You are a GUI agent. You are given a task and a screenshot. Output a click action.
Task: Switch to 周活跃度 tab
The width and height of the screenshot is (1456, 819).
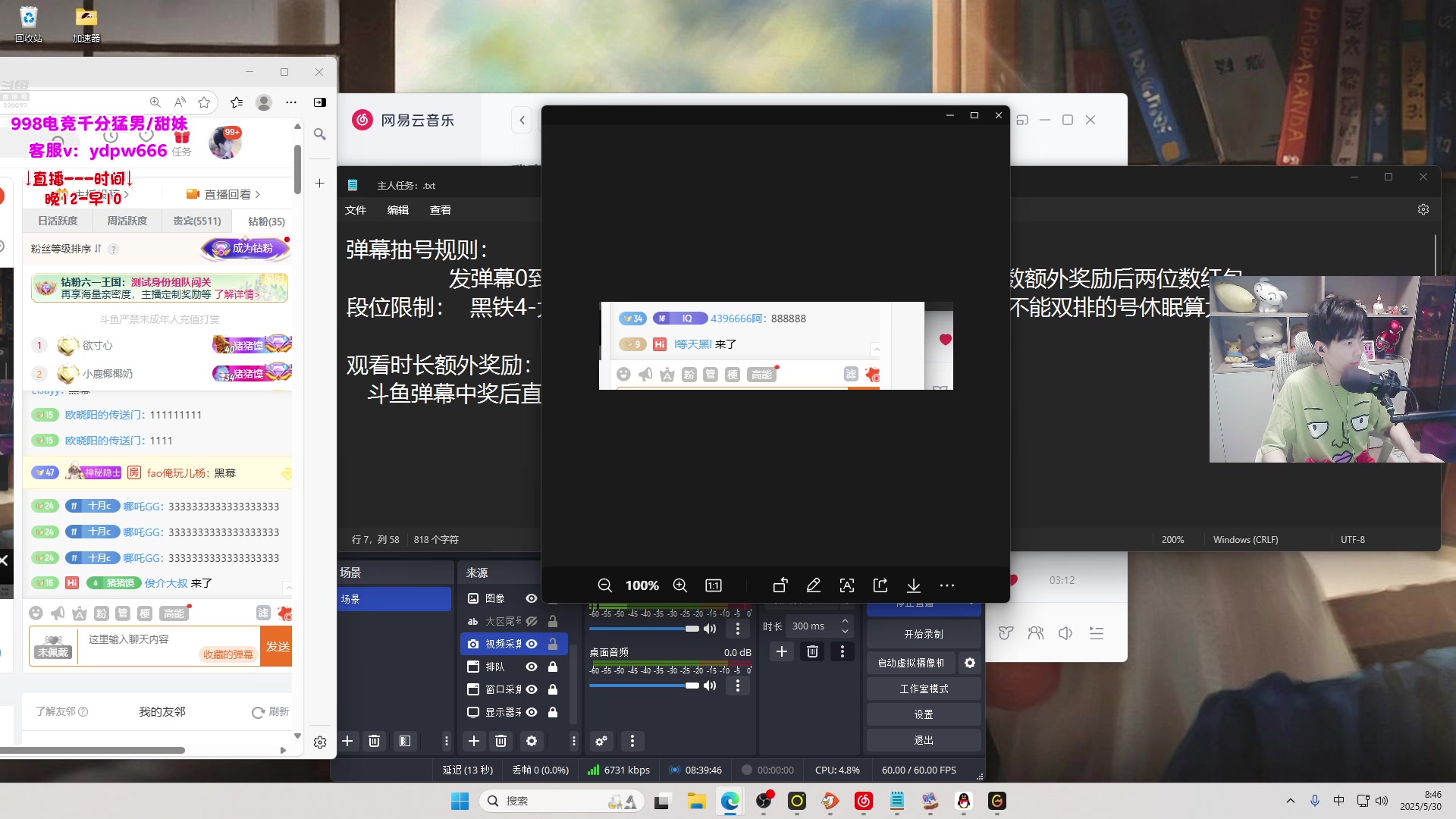[127, 221]
